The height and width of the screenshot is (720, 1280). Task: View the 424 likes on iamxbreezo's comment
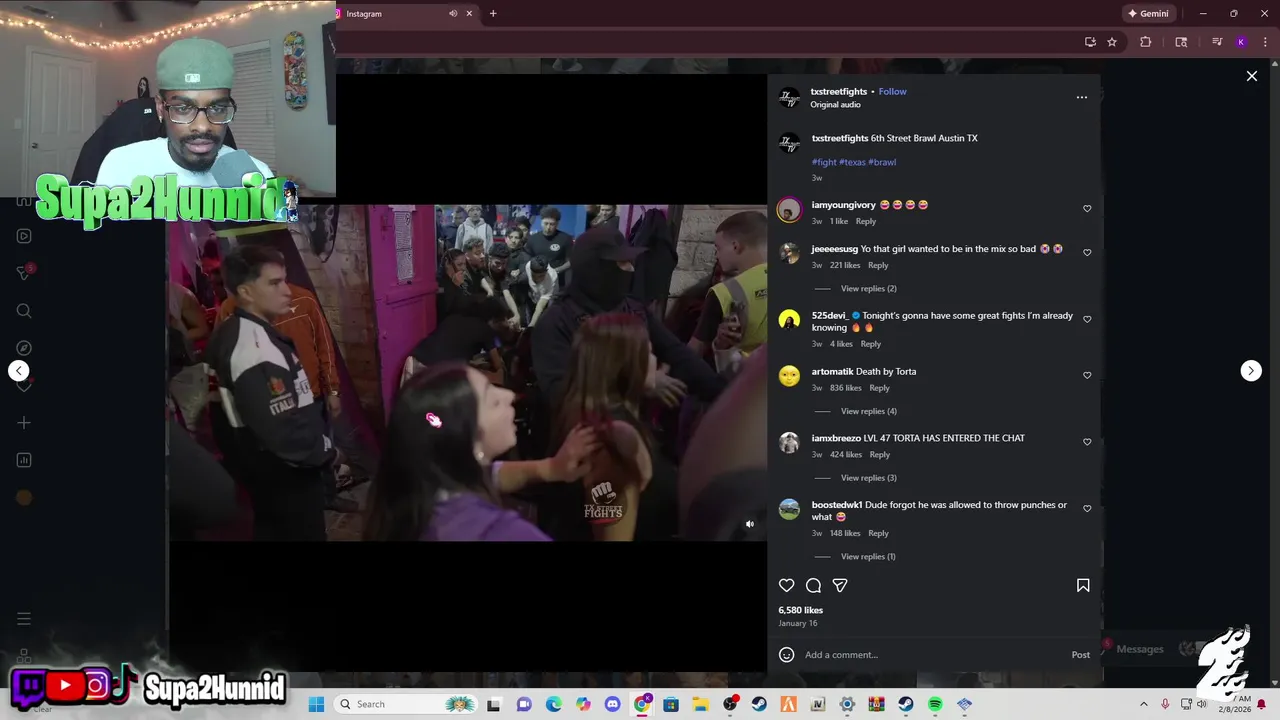point(845,455)
